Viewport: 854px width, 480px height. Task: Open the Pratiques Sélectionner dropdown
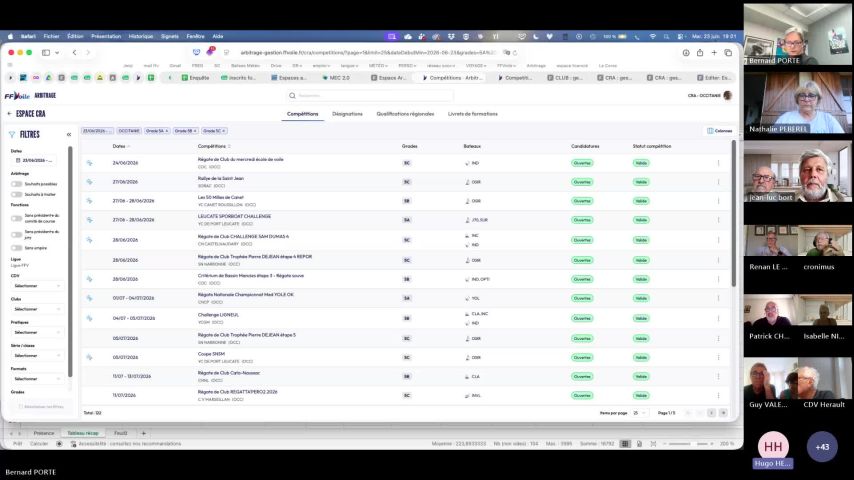36,332
